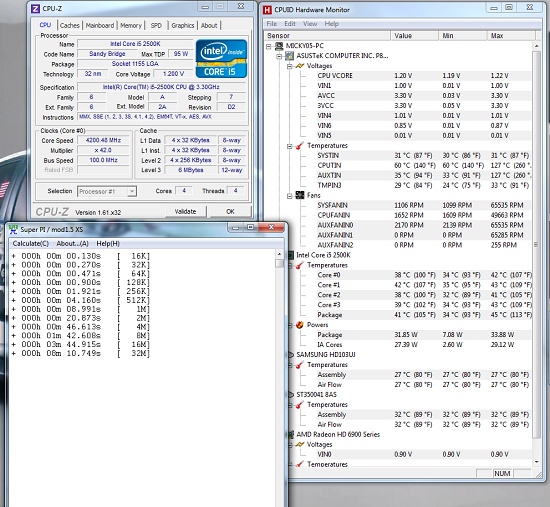Open Calculate(C) menu in Super PI
Screen dimensions: 550x507
pos(31,244)
